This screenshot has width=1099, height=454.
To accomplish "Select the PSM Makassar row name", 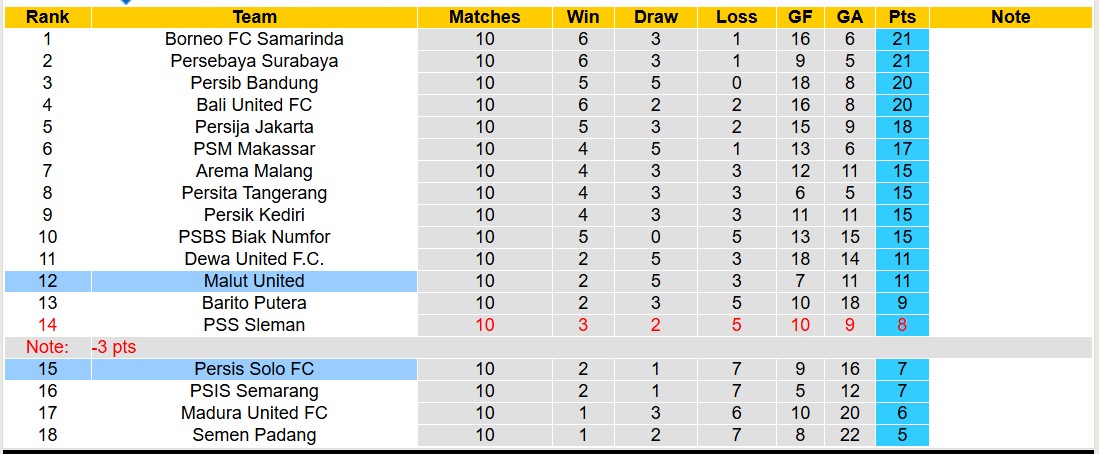I will (x=254, y=149).
